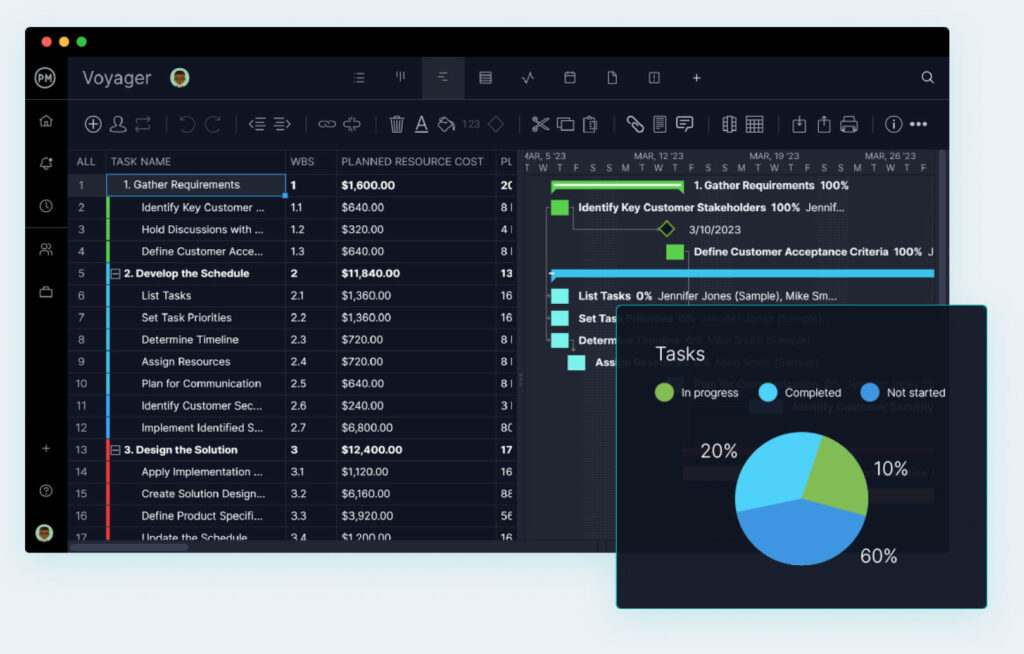1024x654 pixels.
Task: Switch to the Calendar view
Action: coord(570,78)
